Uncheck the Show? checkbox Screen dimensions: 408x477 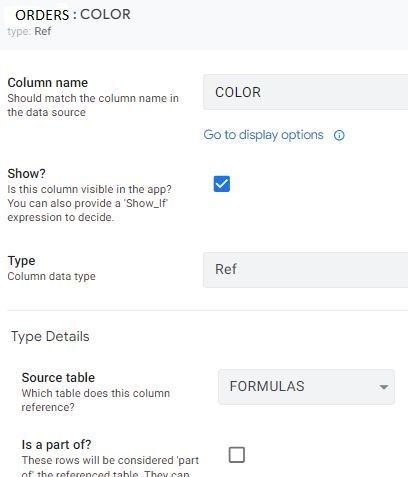click(222, 184)
